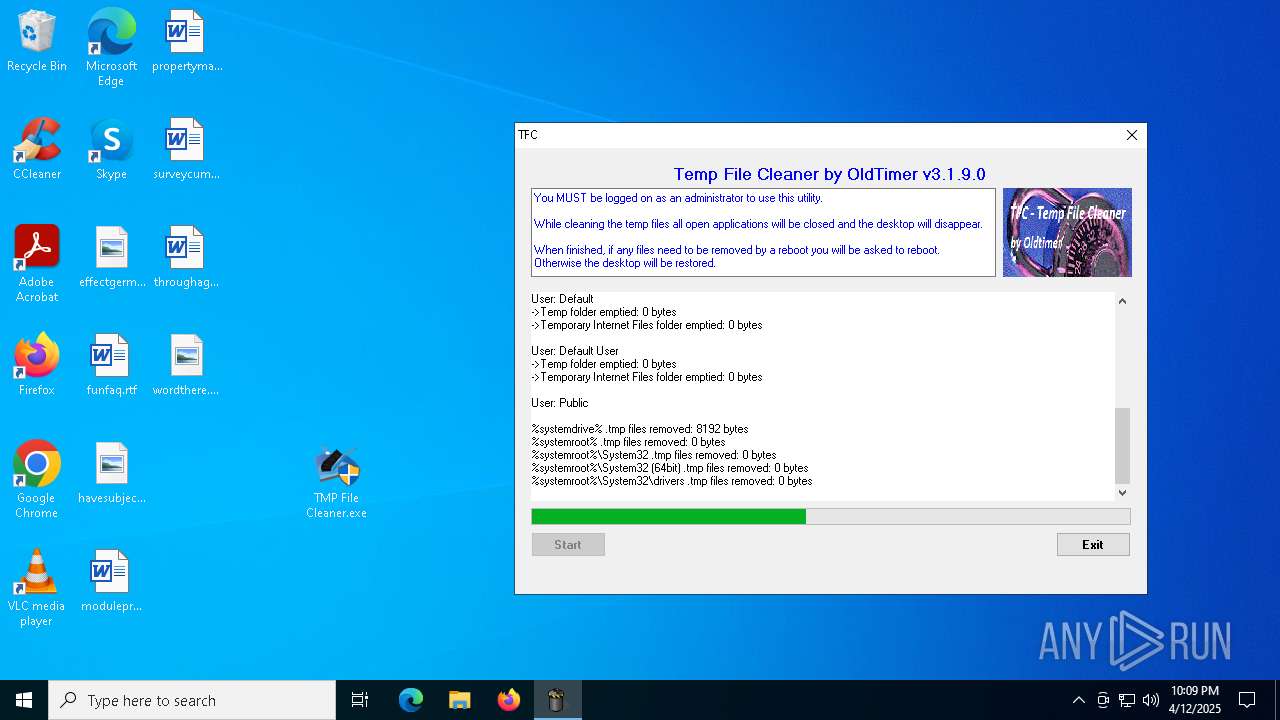Select the surveycum... Word document
The height and width of the screenshot is (720, 1280).
[186, 149]
